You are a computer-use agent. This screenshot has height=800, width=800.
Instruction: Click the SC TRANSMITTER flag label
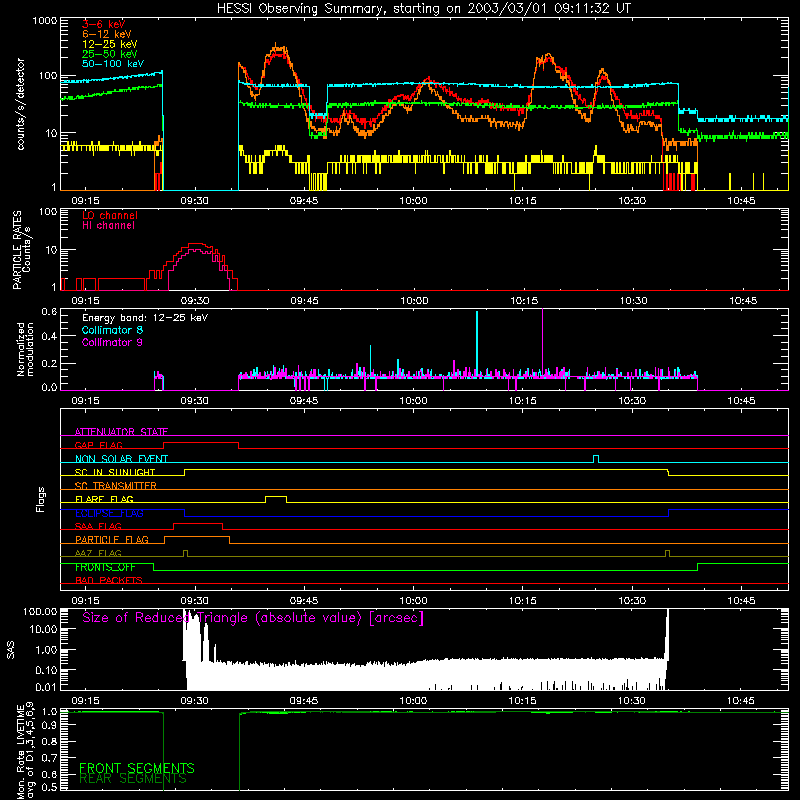point(116,486)
